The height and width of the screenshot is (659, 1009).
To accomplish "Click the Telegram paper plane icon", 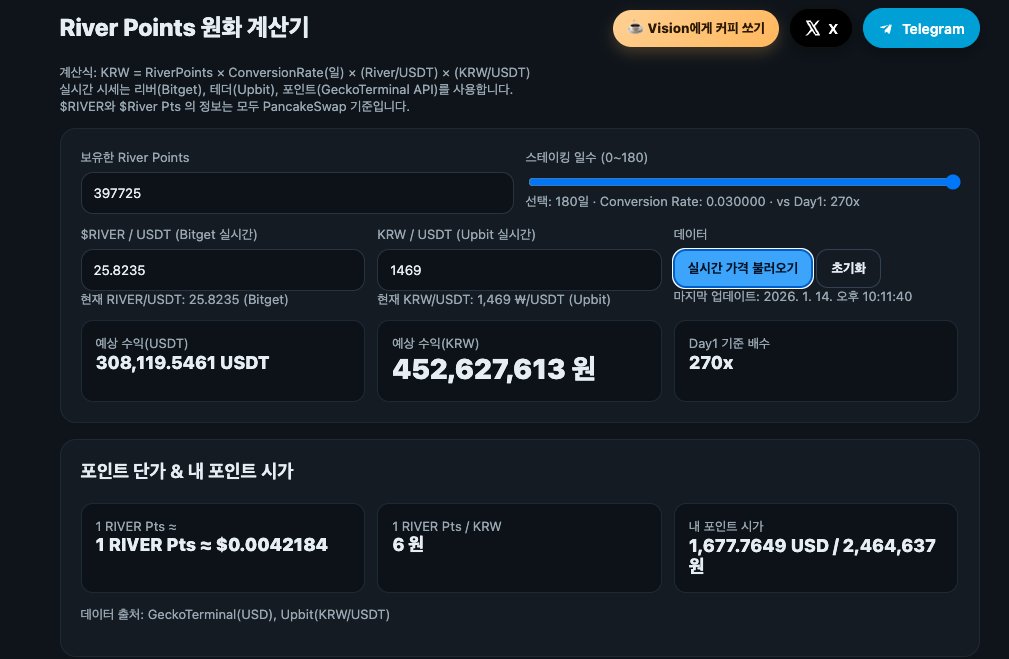I will (x=886, y=29).
